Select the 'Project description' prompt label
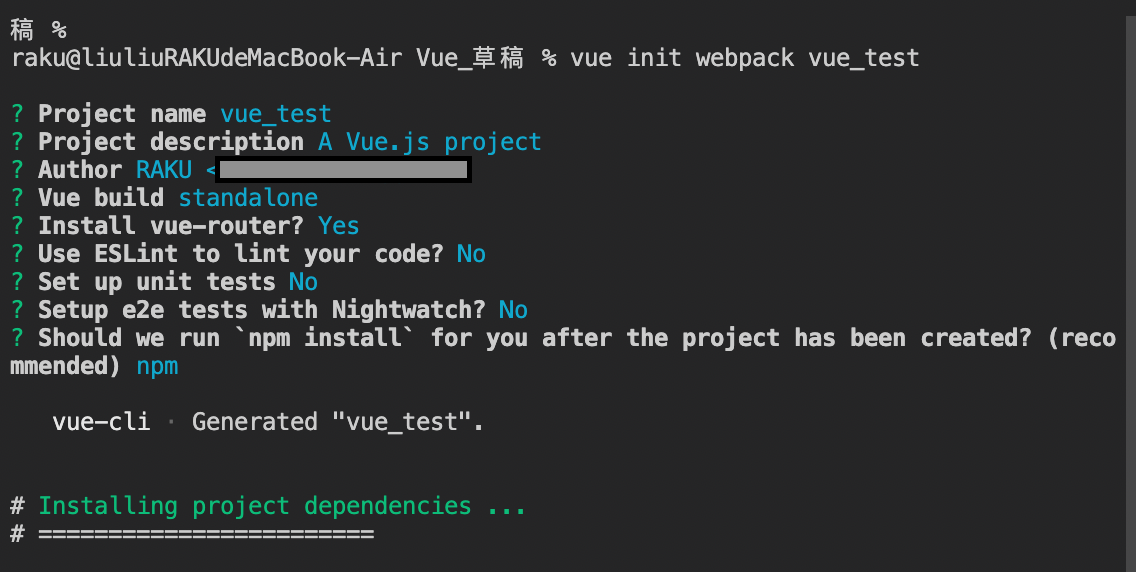Screen dimensions: 1136x572 point(170,142)
